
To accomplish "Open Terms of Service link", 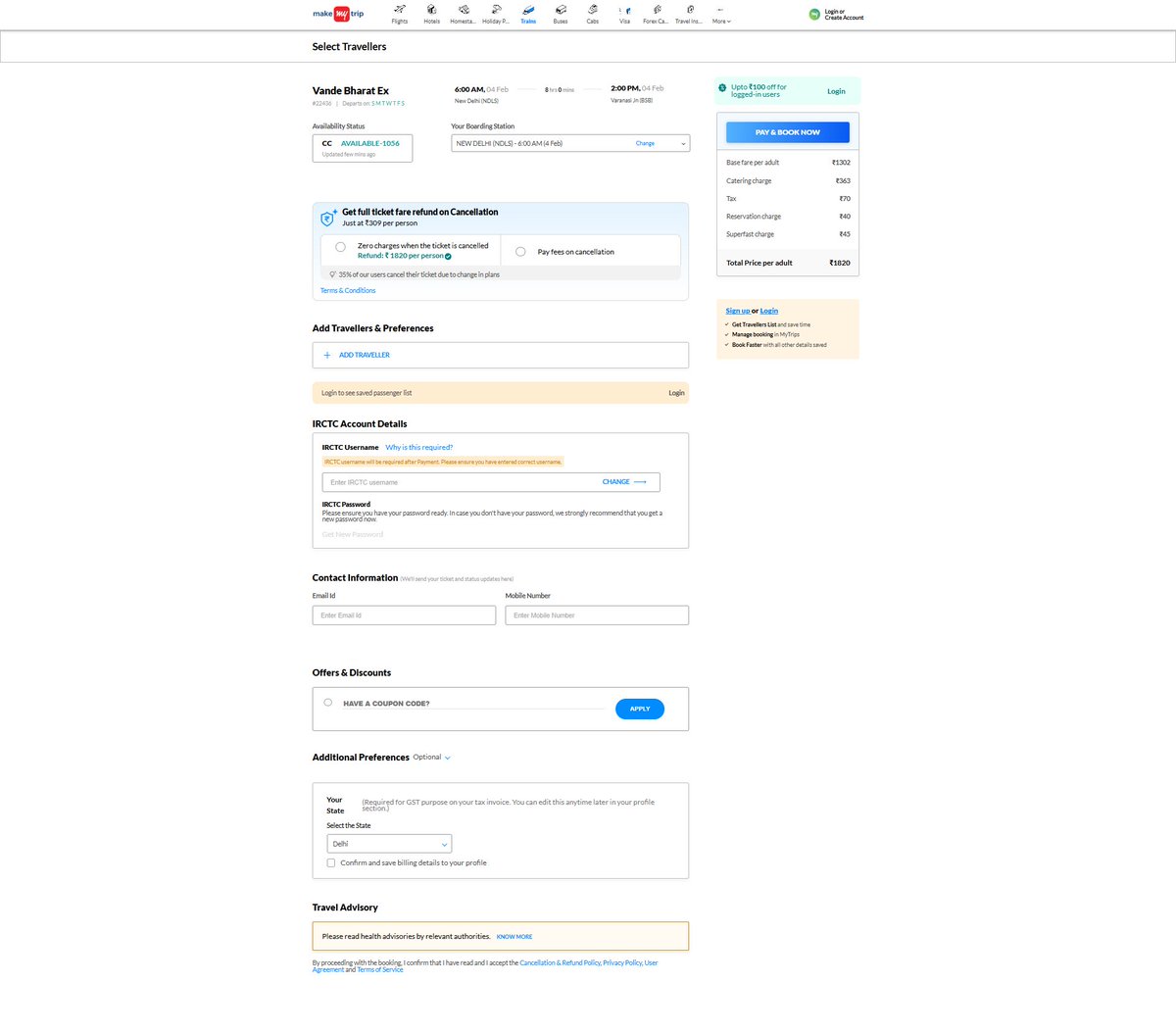I will click(380, 970).
